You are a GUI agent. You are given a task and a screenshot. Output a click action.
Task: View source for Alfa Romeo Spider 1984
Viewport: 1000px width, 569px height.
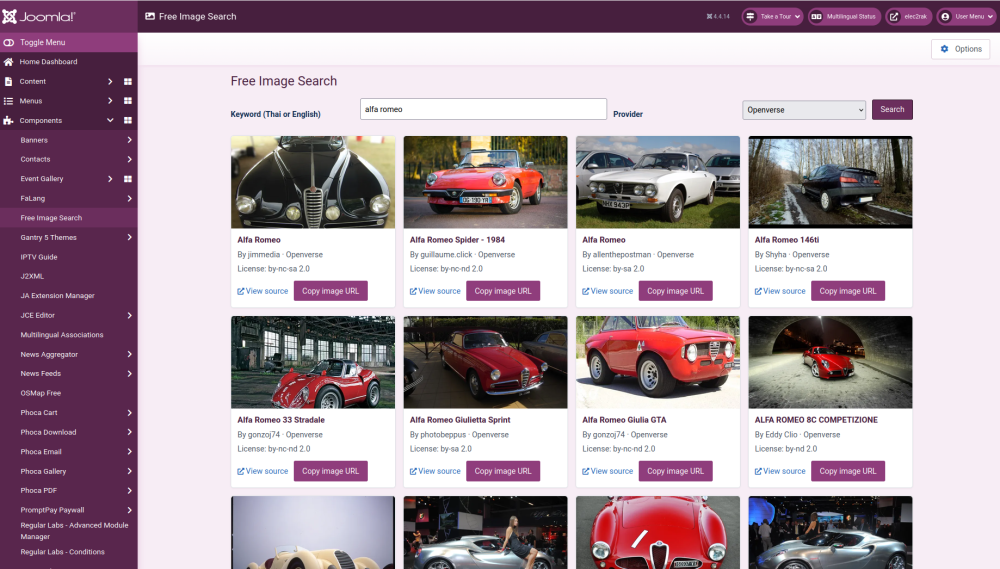(x=435, y=291)
